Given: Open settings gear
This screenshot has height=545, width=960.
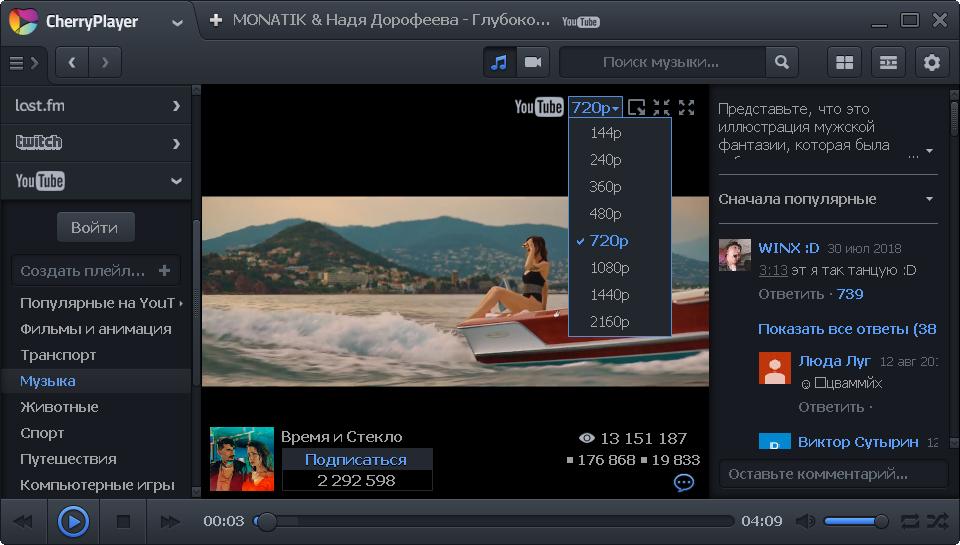Looking at the screenshot, I should 932,62.
